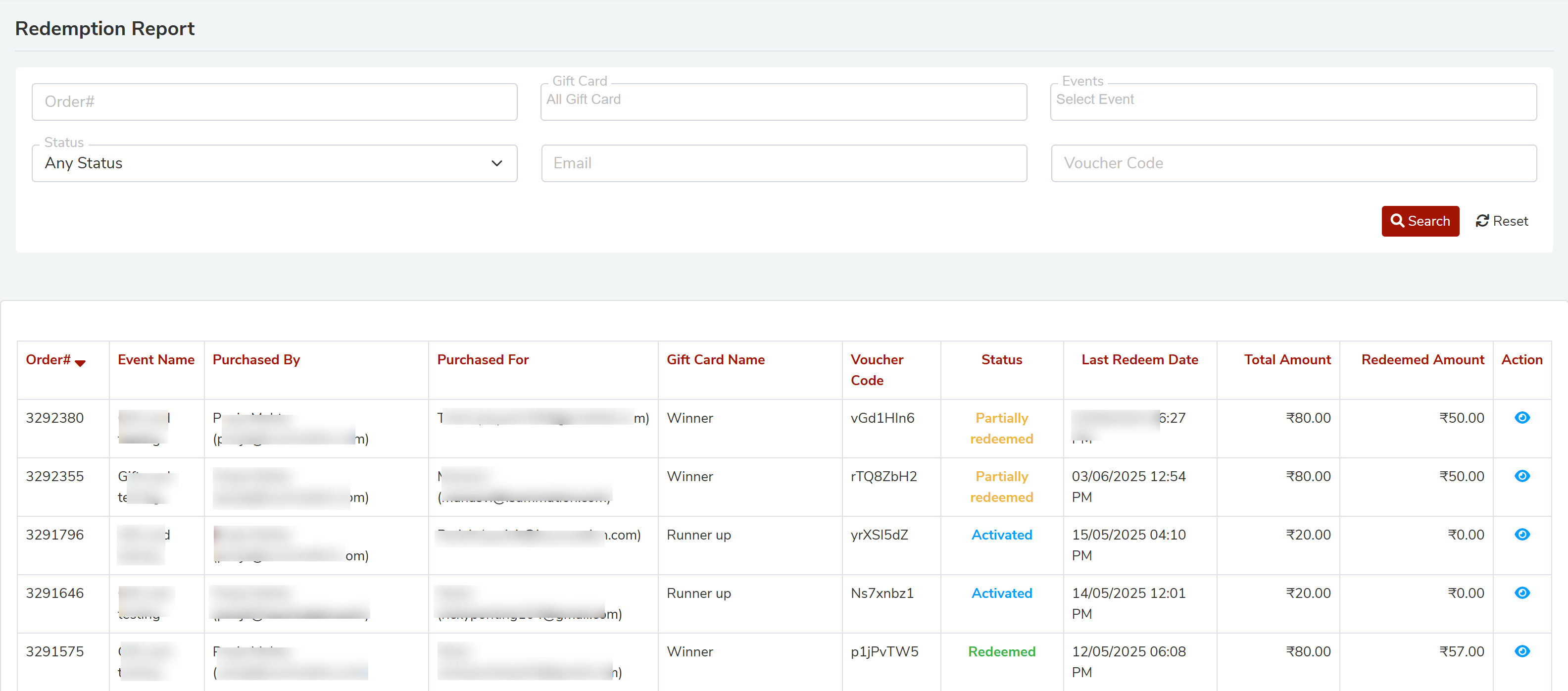Click the Order# input field
Image resolution: width=1568 pixels, height=691 pixels.
(275, 101)
